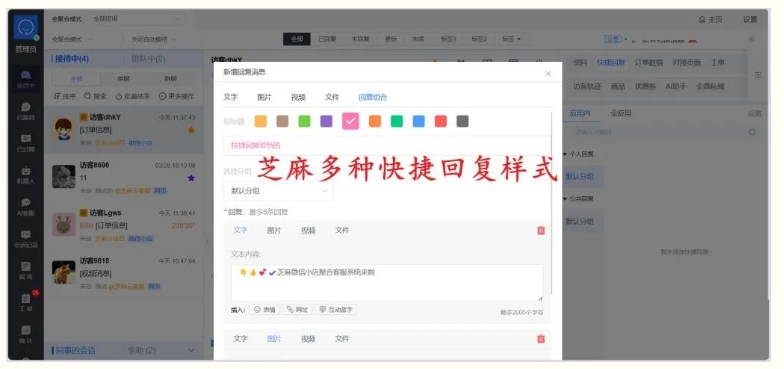Image resolution: width=784 pixels, height=369 pixels.
Task: Click the 排序 sort icon
Action: (x=57, y=96)
